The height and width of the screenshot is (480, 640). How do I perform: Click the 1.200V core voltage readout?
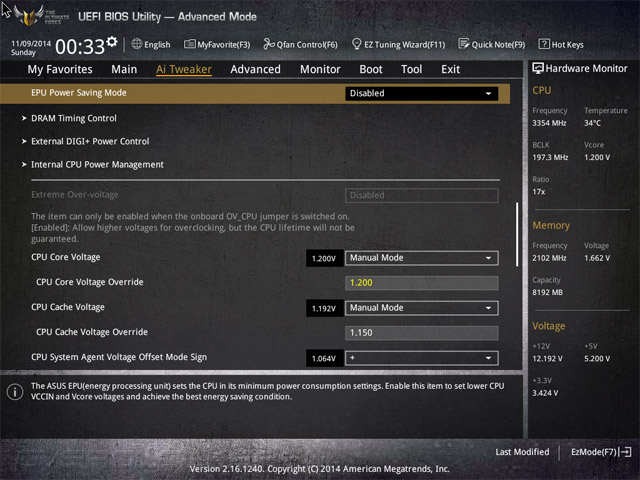[324, 258]
